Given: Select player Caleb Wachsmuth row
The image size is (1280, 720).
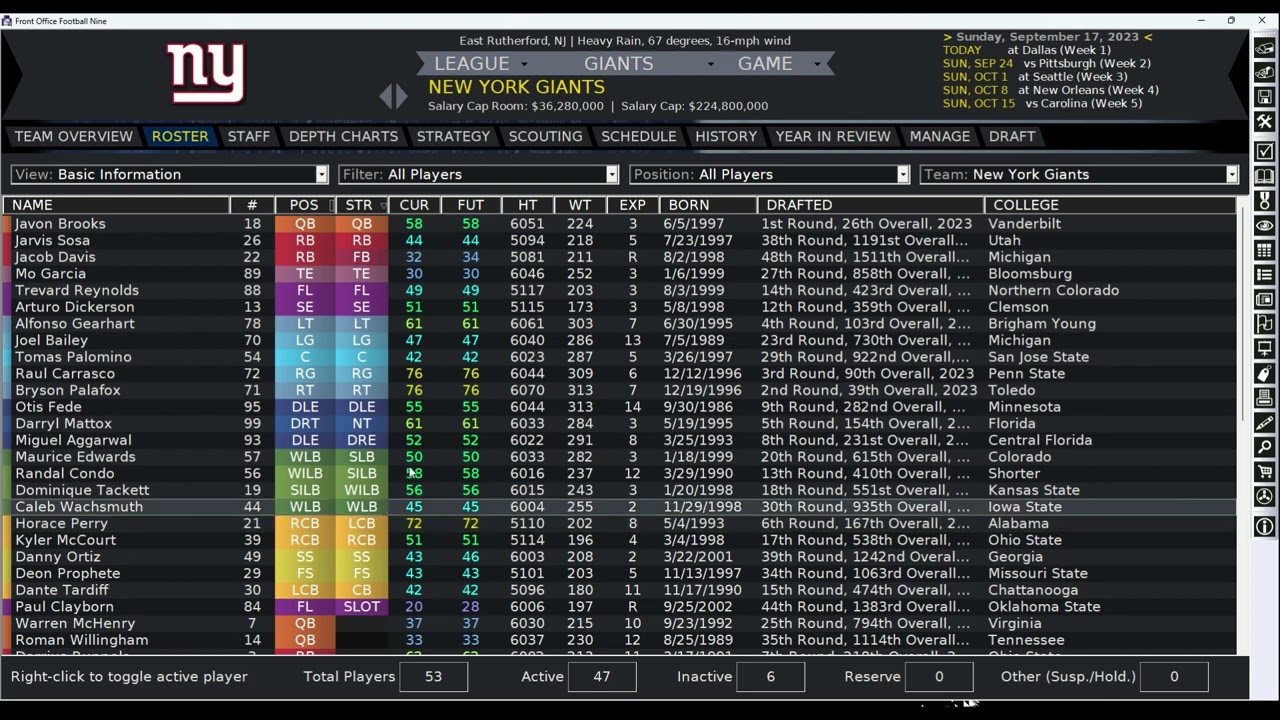Looking at the screenshot, I should click(x=620, y=507).
